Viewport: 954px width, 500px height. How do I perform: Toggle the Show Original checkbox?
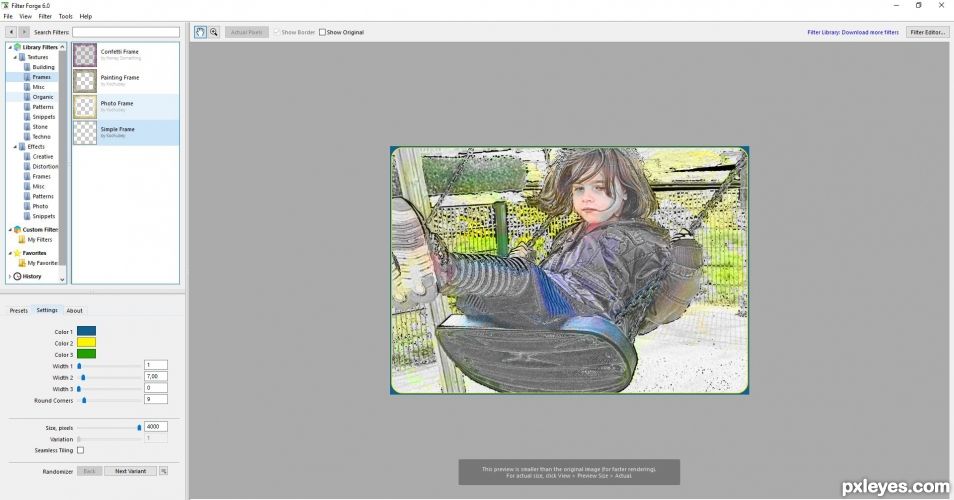(322, 32)
